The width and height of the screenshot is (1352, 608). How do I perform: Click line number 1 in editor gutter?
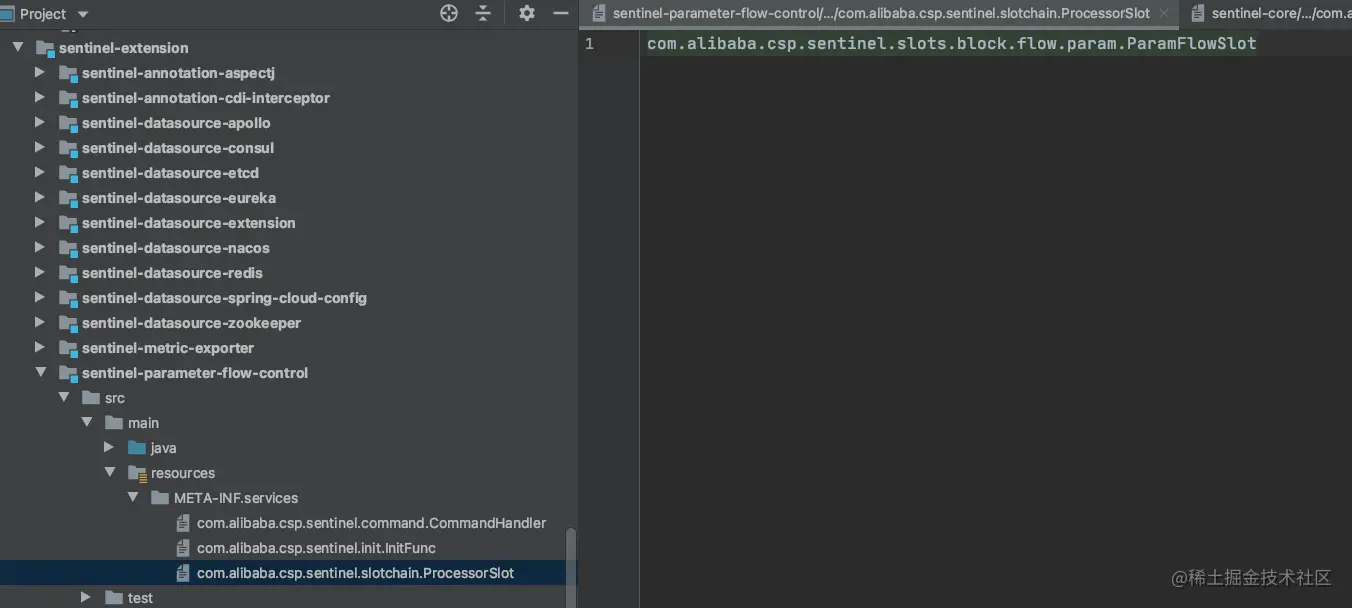click(589, 44)
